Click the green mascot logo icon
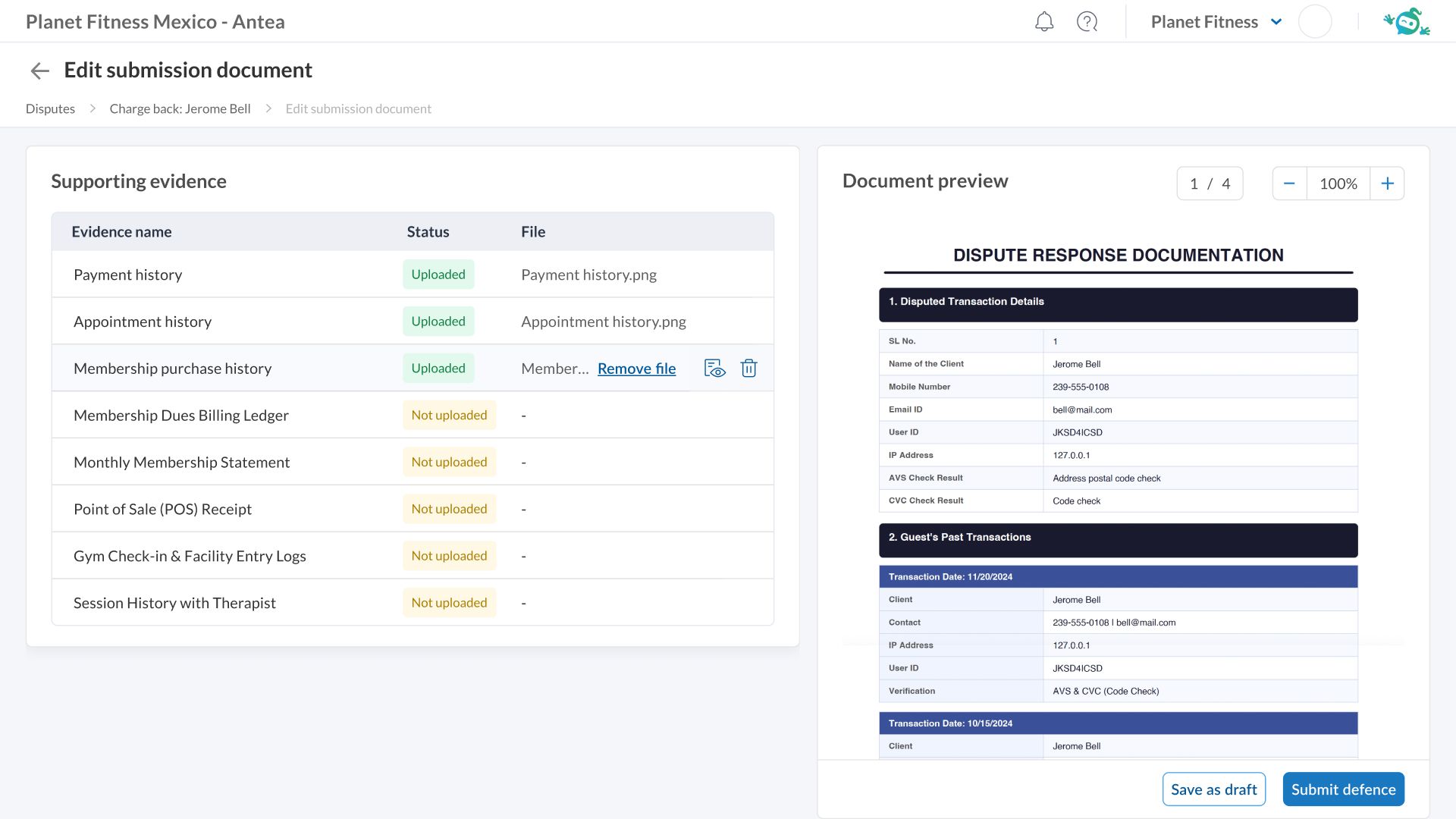 pyautogui.click(x=1407, y=22)
